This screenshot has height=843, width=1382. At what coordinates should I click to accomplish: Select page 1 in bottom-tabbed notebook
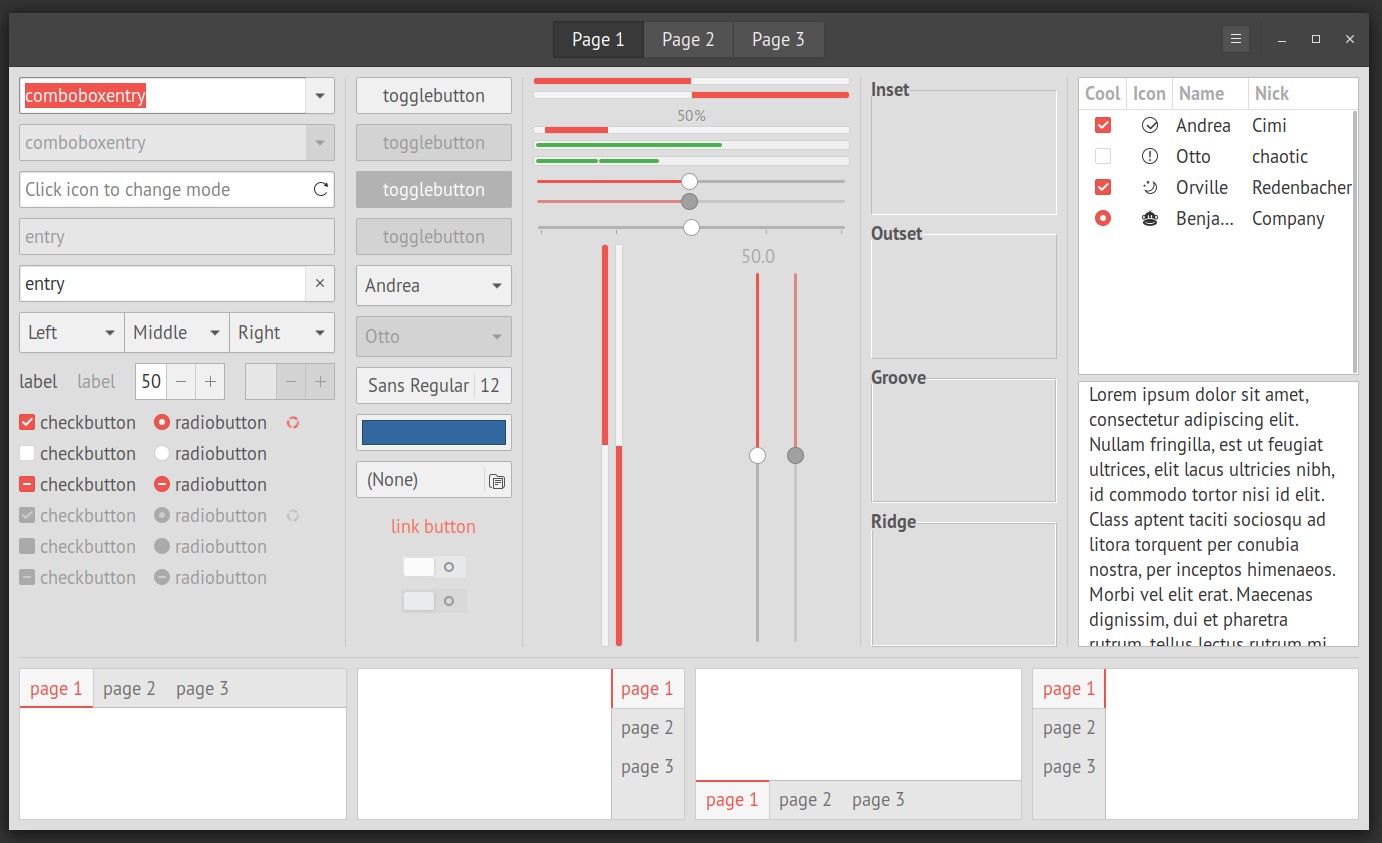tap(732, 799)
